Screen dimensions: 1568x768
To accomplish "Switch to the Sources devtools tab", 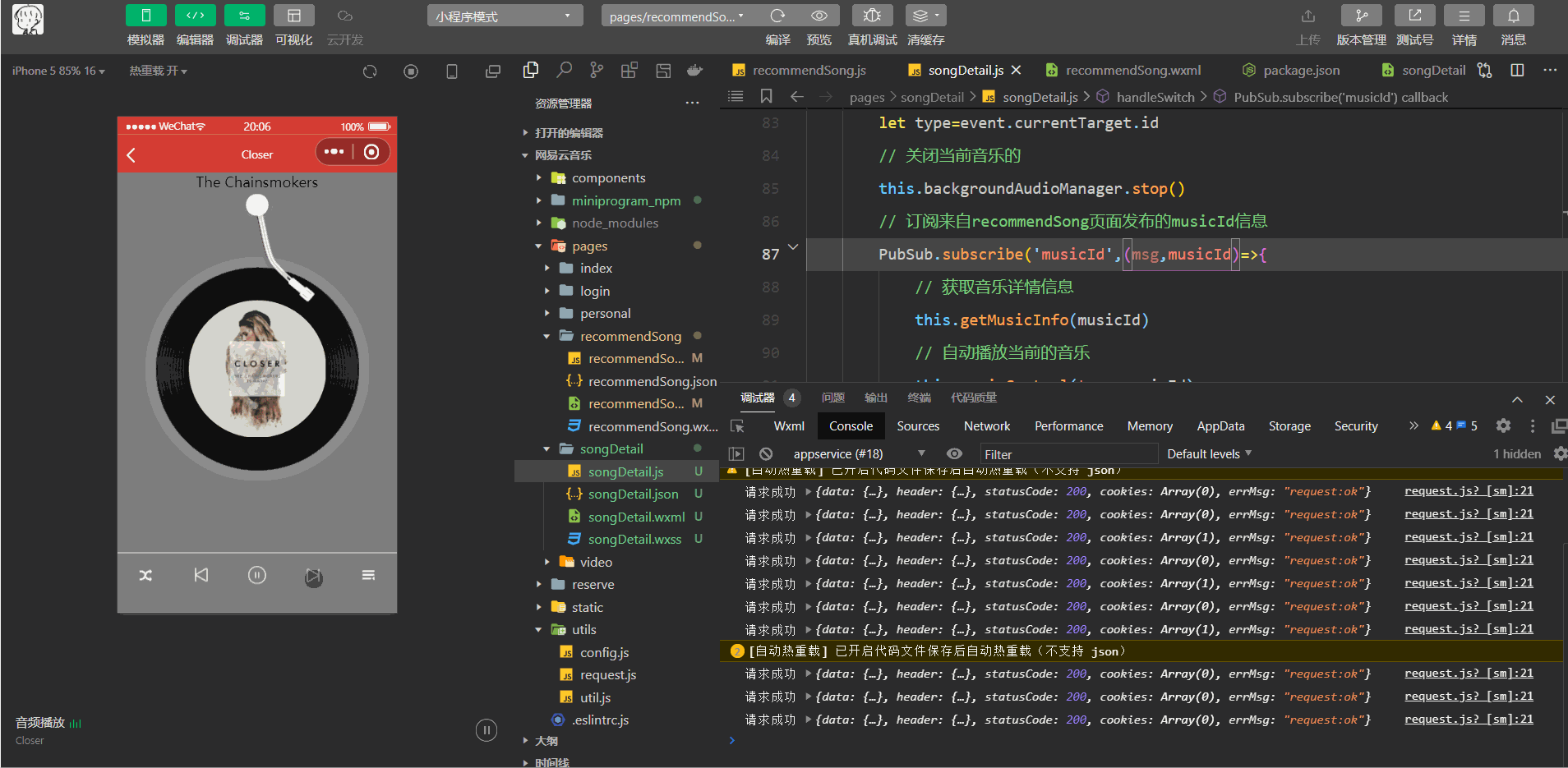I will point(918,425).
